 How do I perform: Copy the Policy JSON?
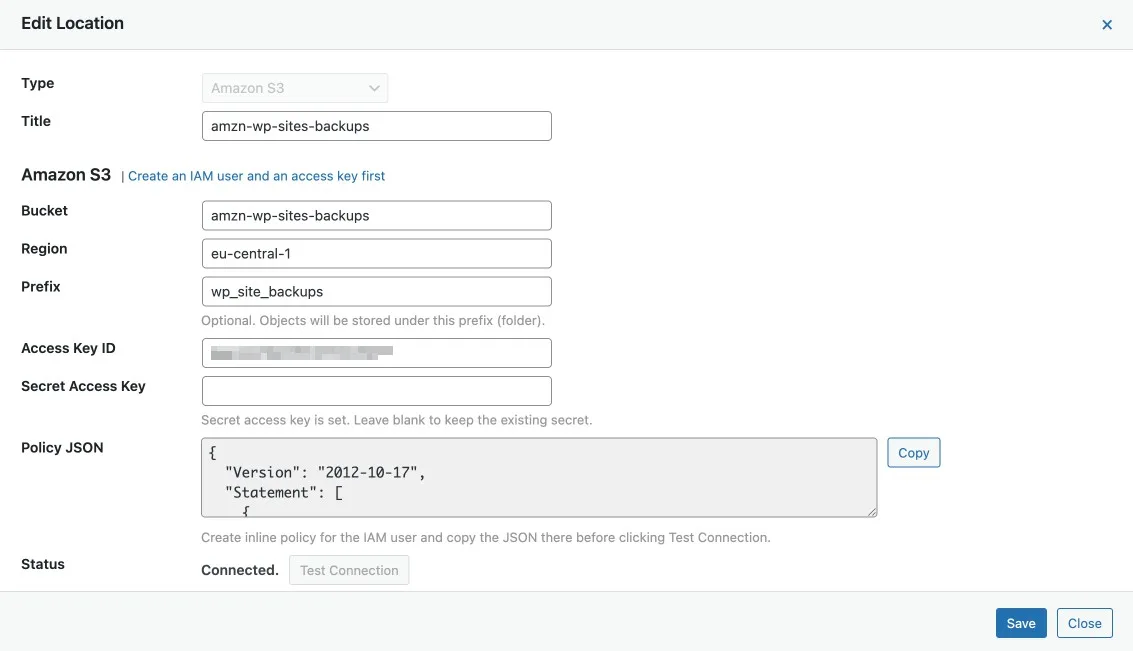tap(913, 453)
